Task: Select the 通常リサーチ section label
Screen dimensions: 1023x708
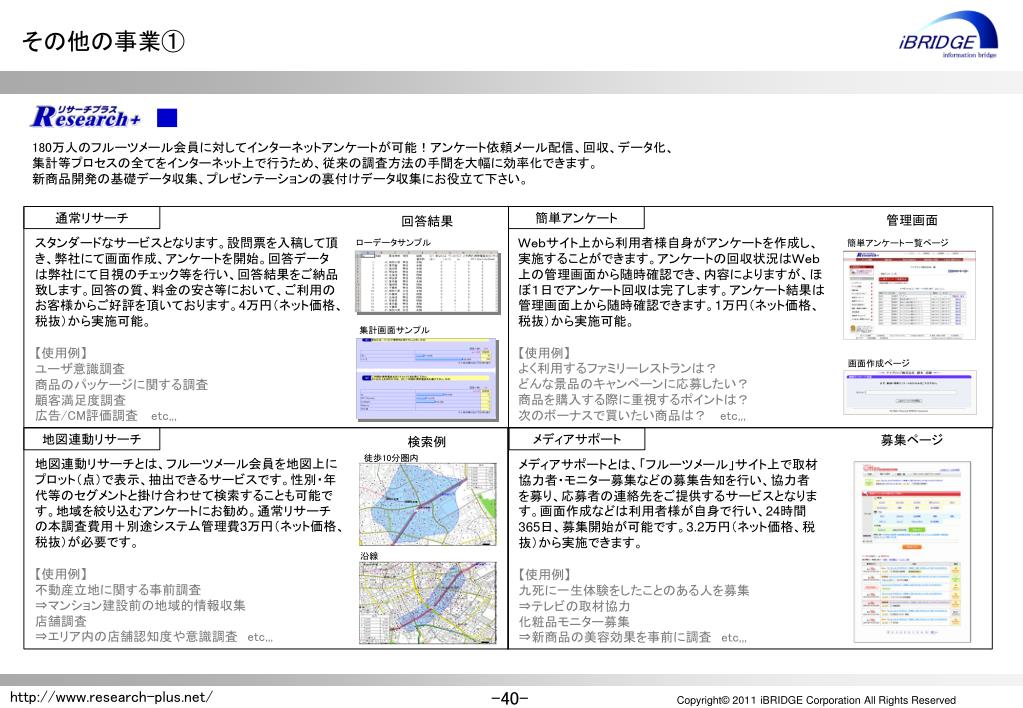Action: click(x=91, y=218)
